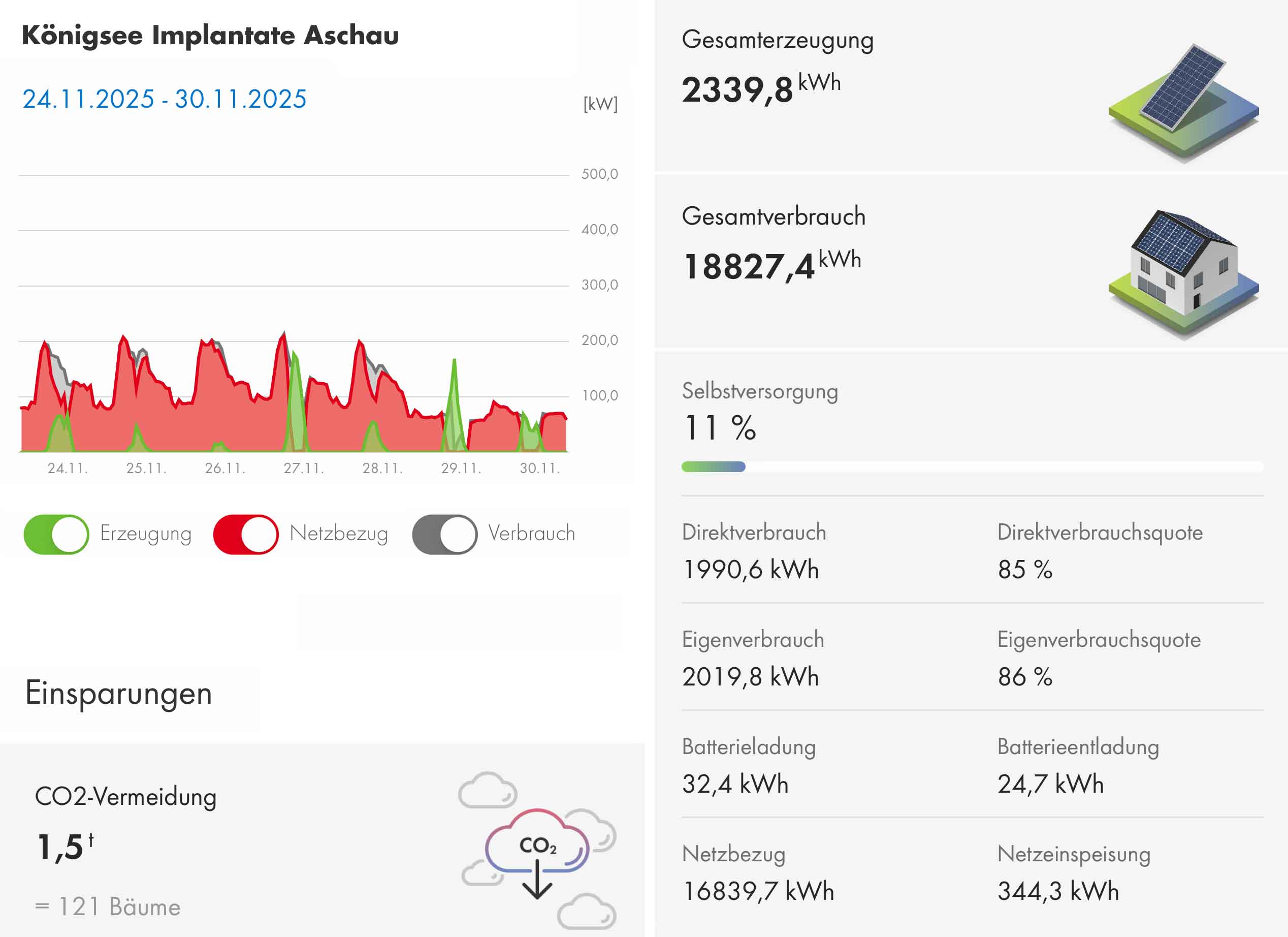The height and width of the screenshot is (937, 1288).
Task: Toggle the gray Verbrauch switch
Action: (x=444, y=534)
